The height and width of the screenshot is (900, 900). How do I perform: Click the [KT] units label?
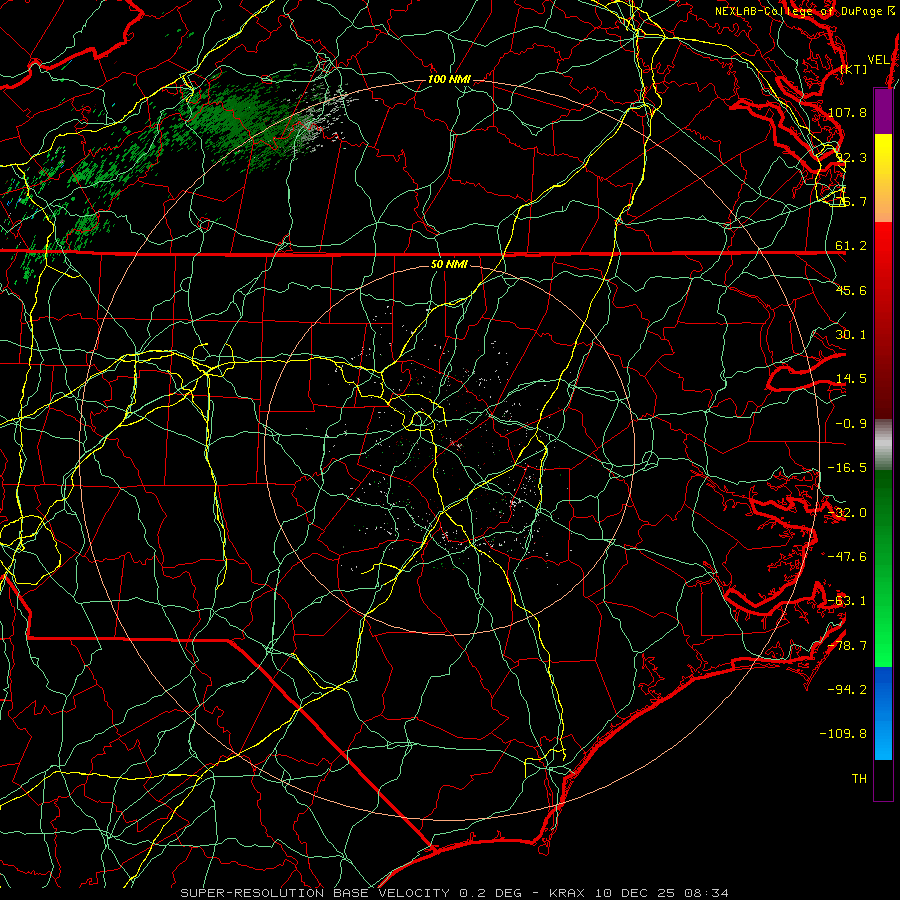coord(854,69)
